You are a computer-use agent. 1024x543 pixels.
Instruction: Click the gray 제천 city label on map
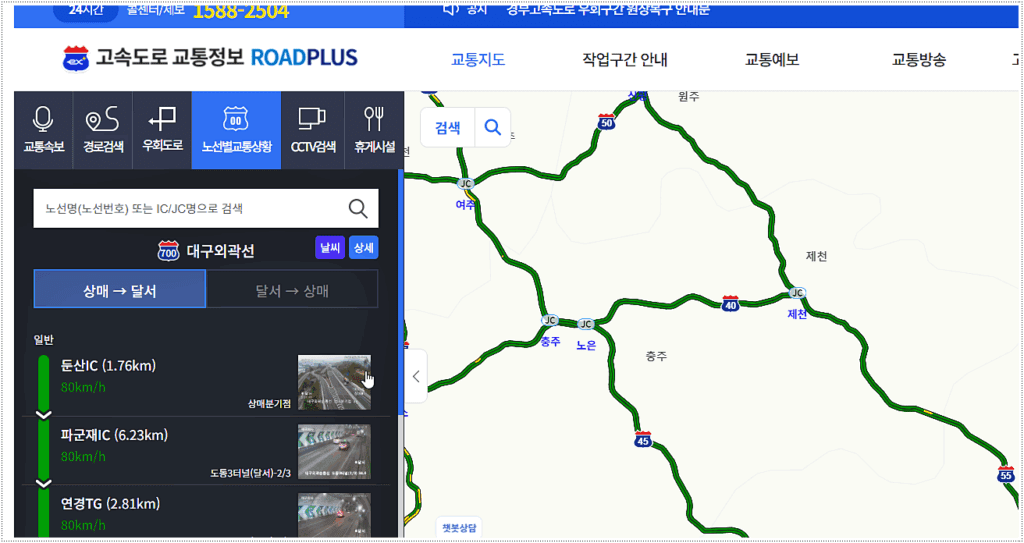point(817,256)
